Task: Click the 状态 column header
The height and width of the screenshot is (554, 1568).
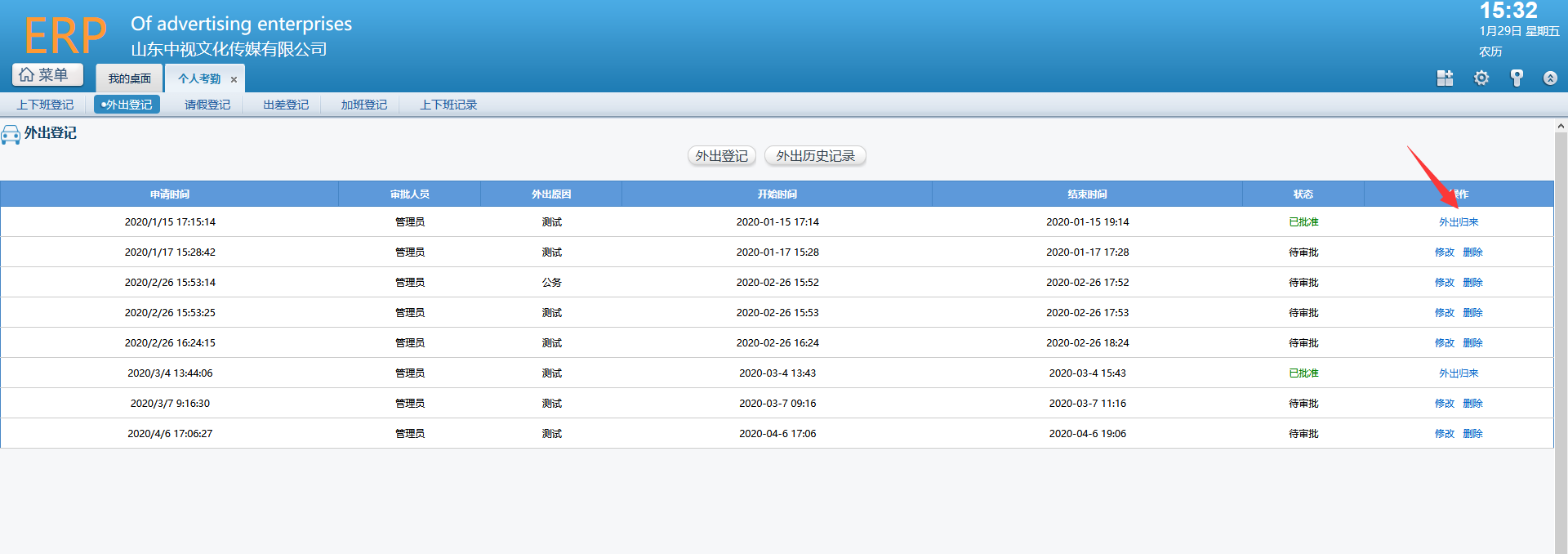Action: point(1303,194)
